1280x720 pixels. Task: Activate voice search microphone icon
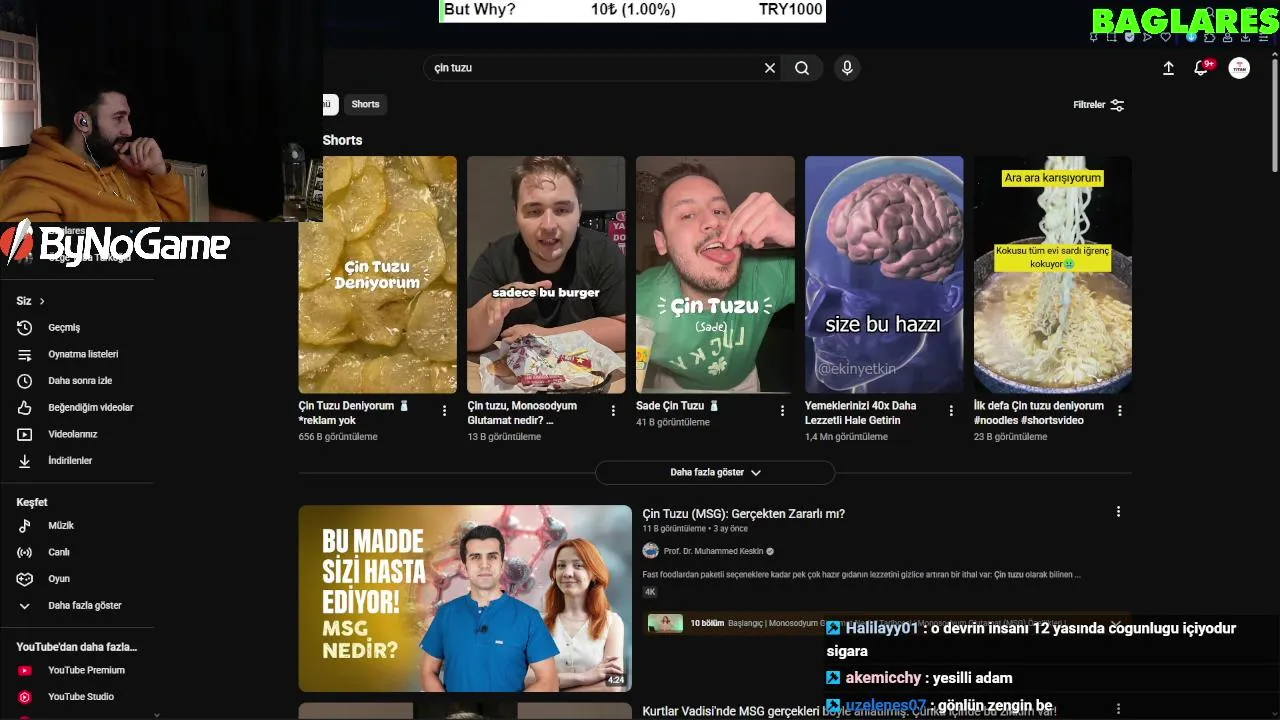pyautogui.click(x=847, y=68)
